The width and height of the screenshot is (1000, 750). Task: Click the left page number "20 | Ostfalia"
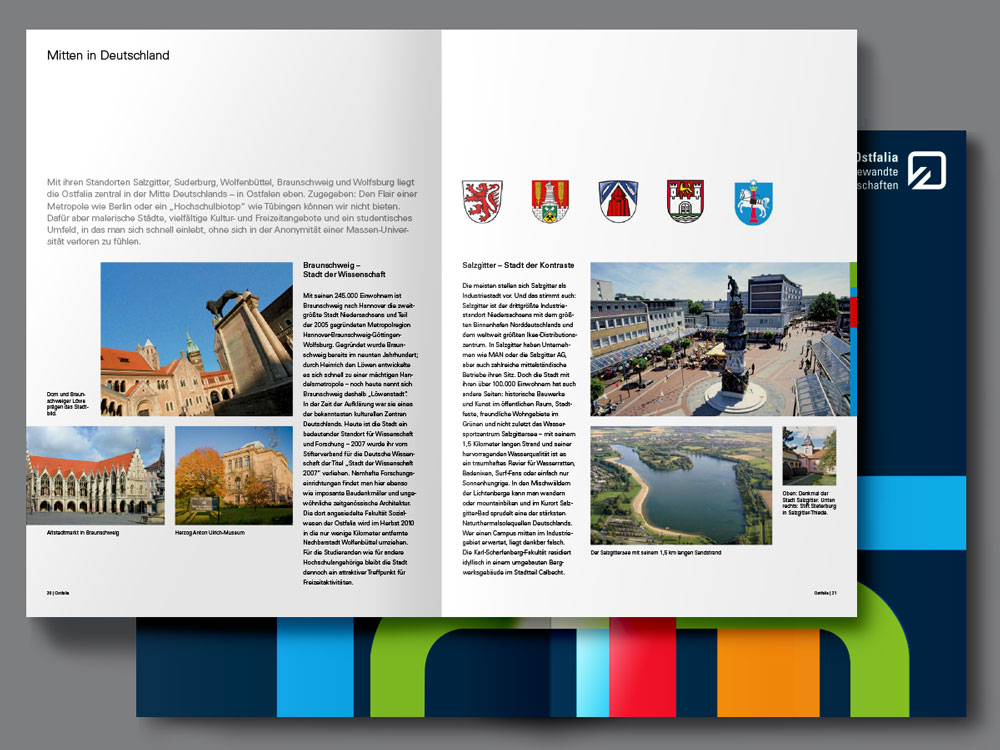62,593
